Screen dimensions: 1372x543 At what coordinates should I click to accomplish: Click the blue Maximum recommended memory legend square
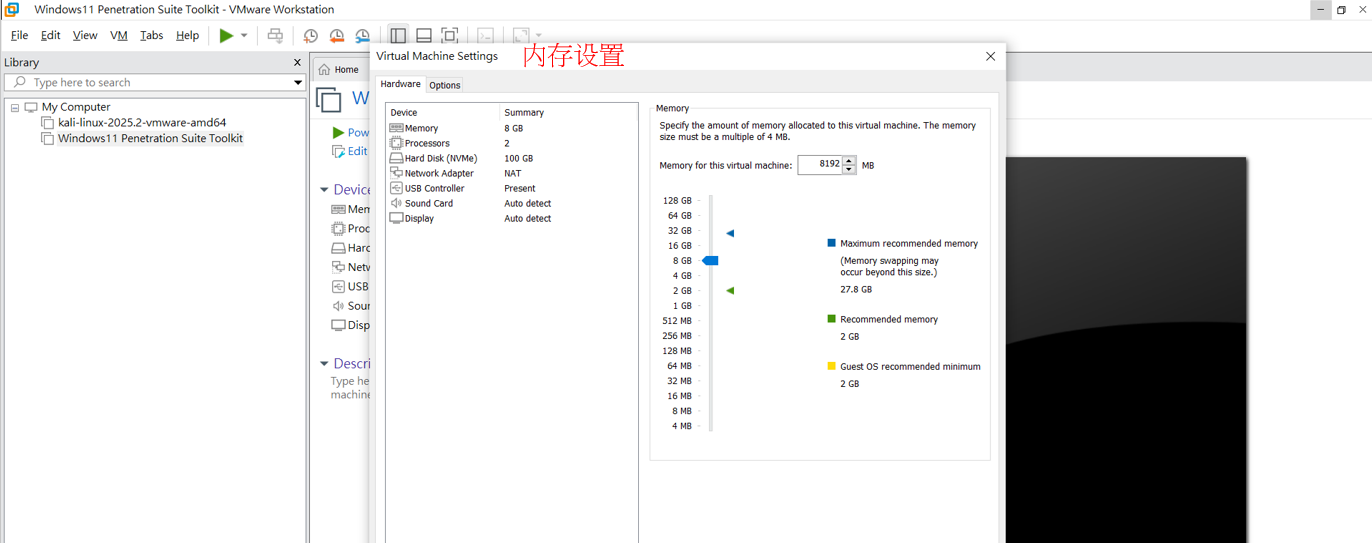(831, 243)
